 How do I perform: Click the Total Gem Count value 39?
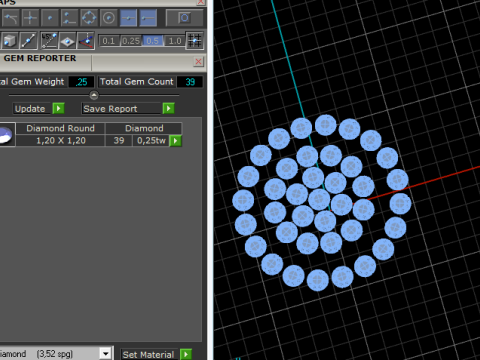tap(190, 82)
